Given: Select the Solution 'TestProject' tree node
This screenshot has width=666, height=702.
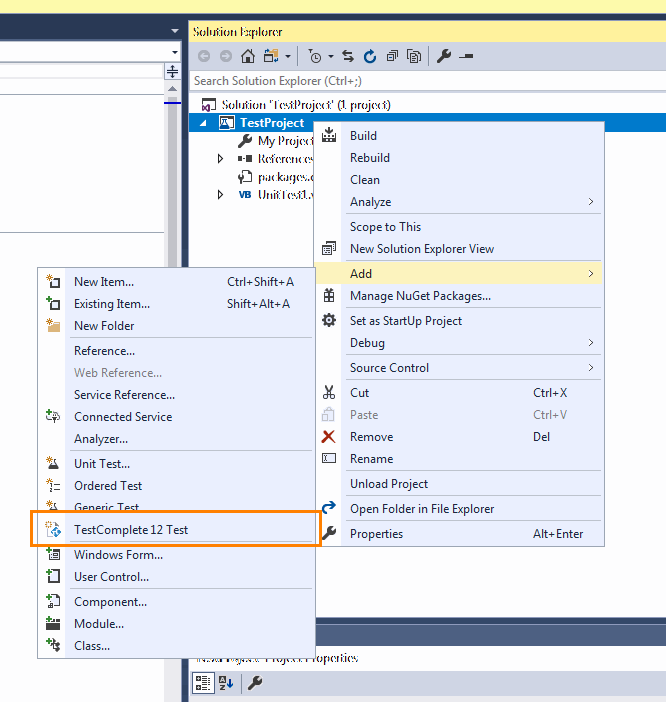Looking at the screenshot, I should pos(305,105).
